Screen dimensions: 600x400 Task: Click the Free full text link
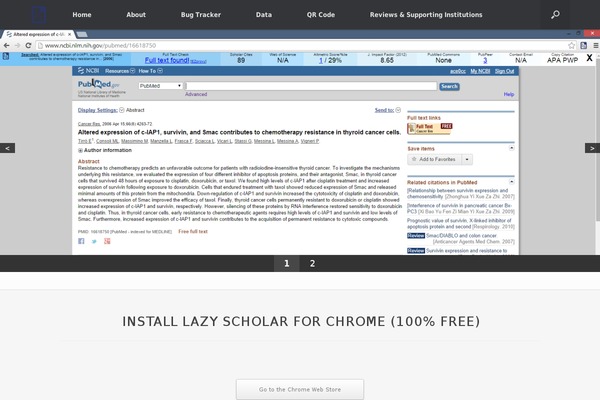click(x=193, y=231)
